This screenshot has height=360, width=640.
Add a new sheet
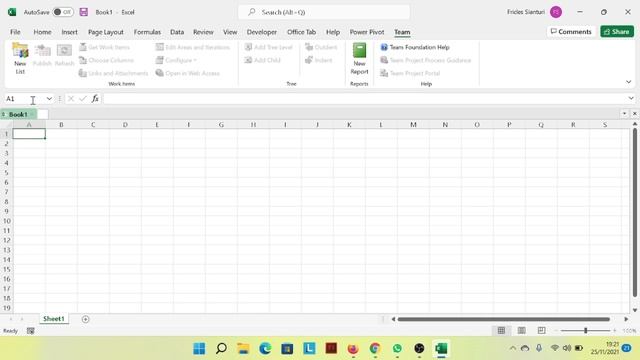[x=85, y=319]
